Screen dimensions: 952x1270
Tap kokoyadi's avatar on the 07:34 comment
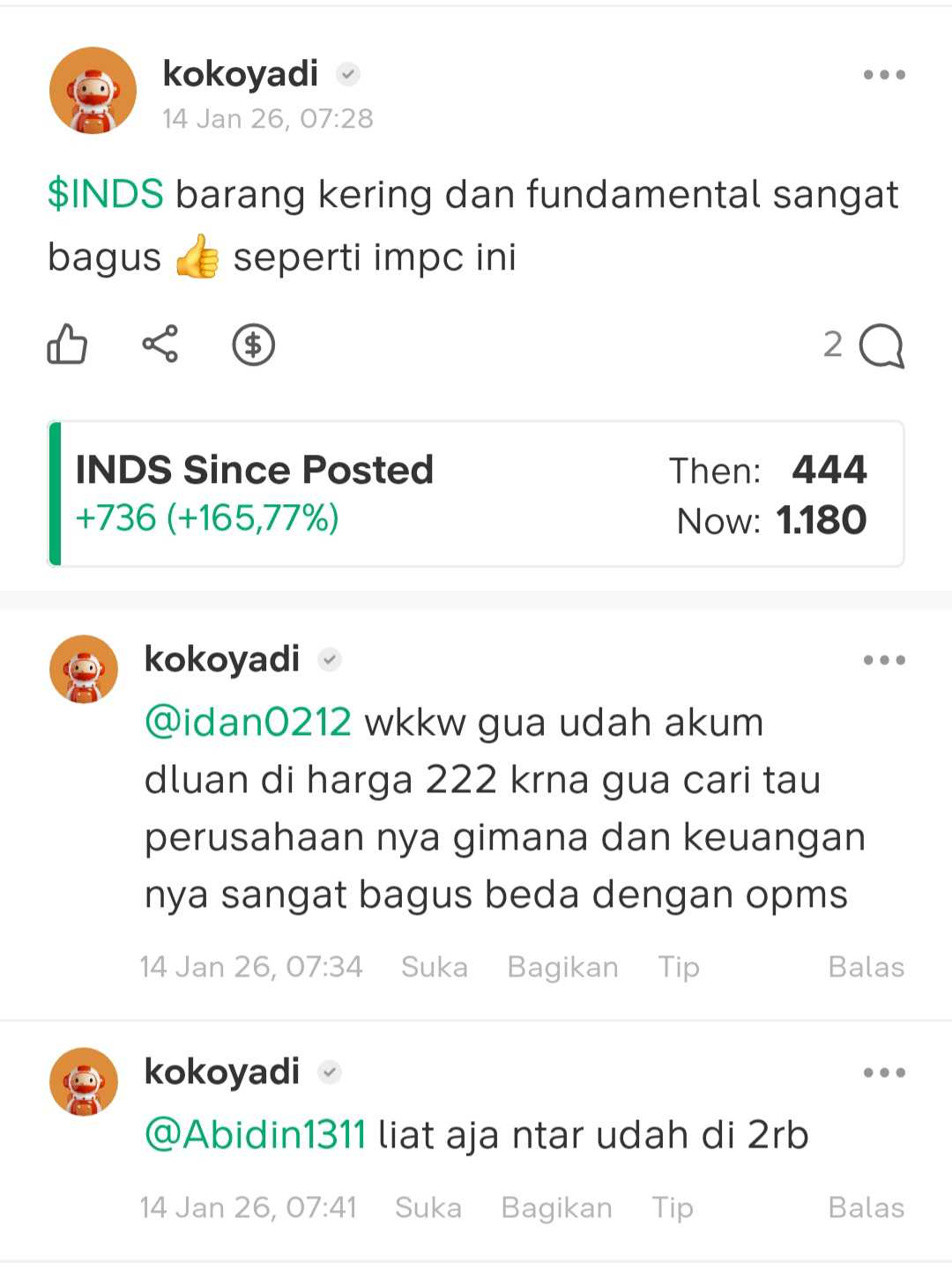click(x=84, y=669)
